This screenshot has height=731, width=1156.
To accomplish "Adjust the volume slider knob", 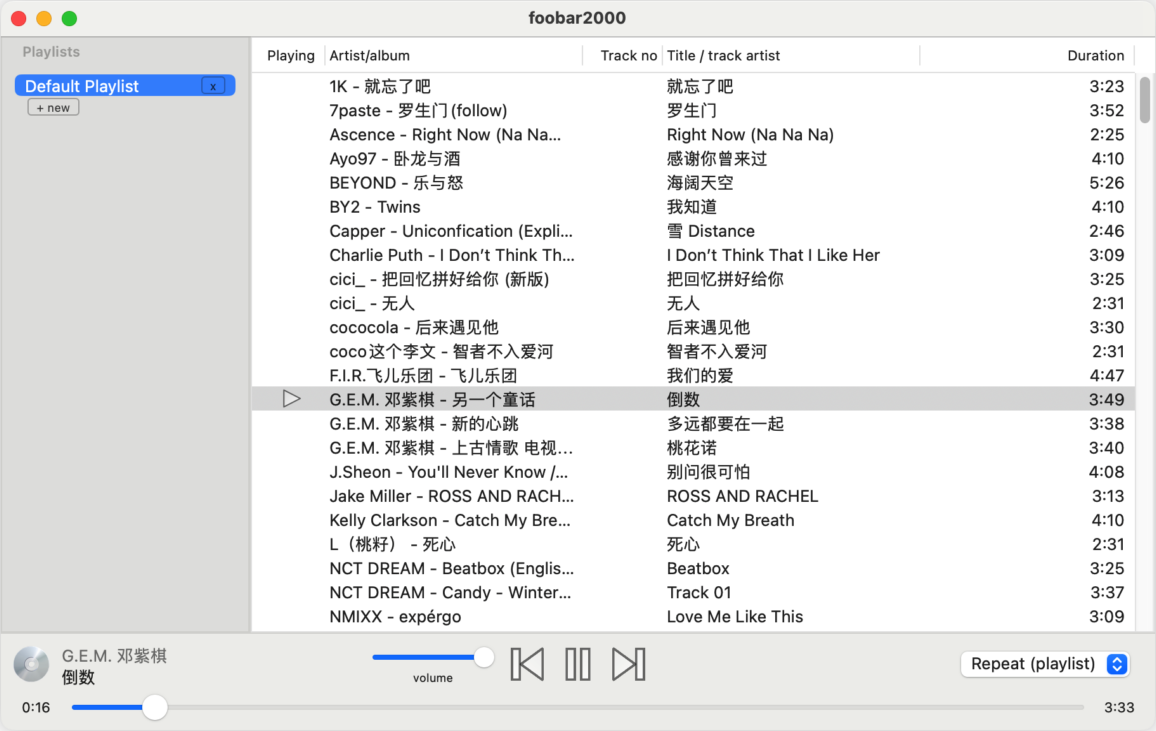I will coord(484,657).
